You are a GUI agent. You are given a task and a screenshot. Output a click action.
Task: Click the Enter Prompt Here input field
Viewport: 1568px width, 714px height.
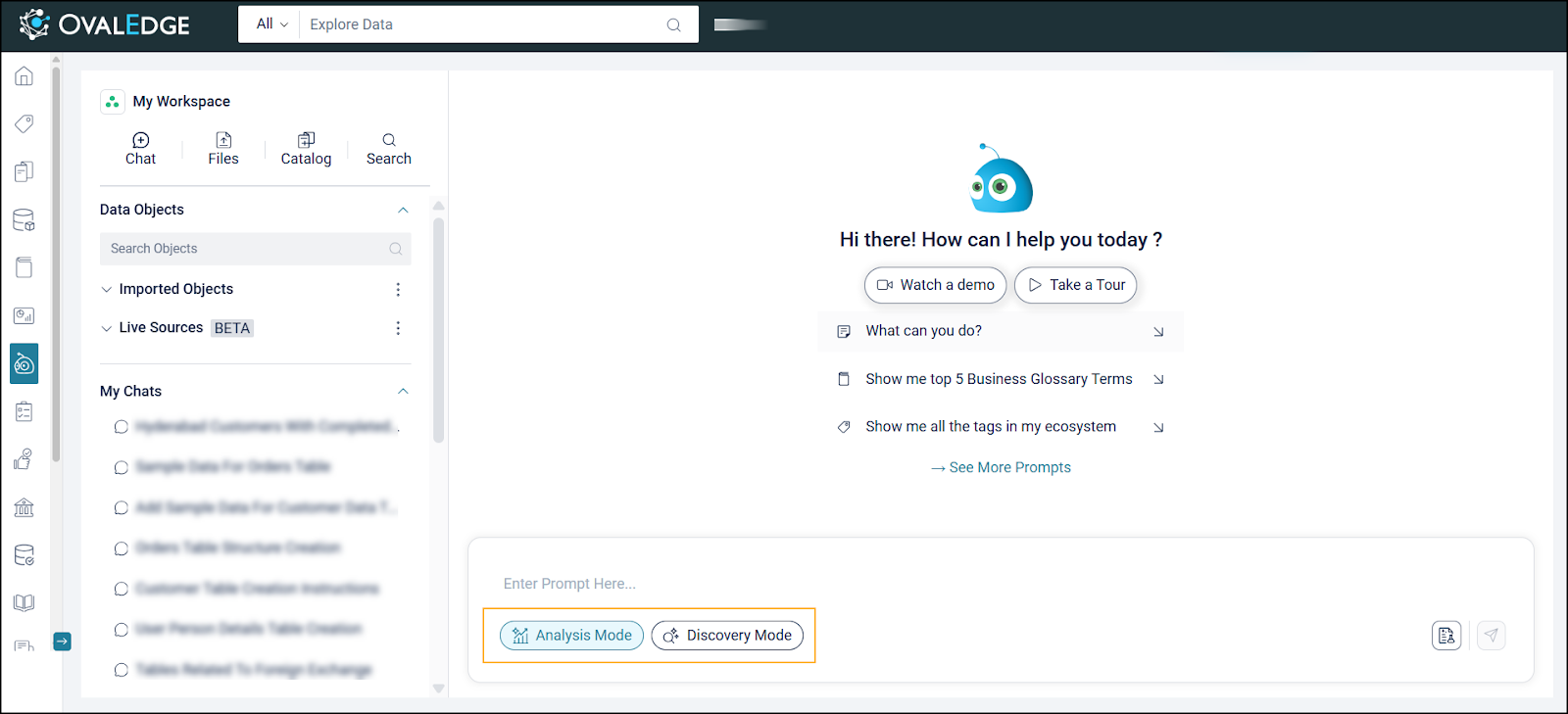(x=960, y=584)
